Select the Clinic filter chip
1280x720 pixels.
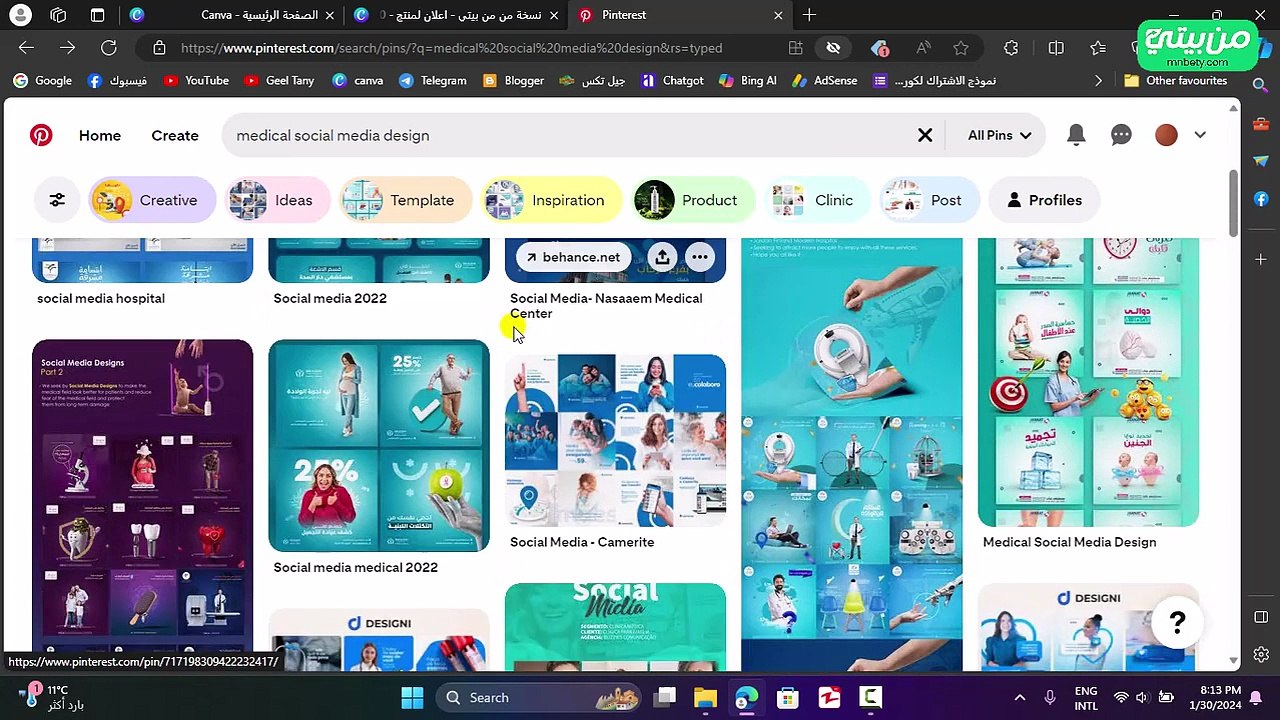click(x=816, y=200)
